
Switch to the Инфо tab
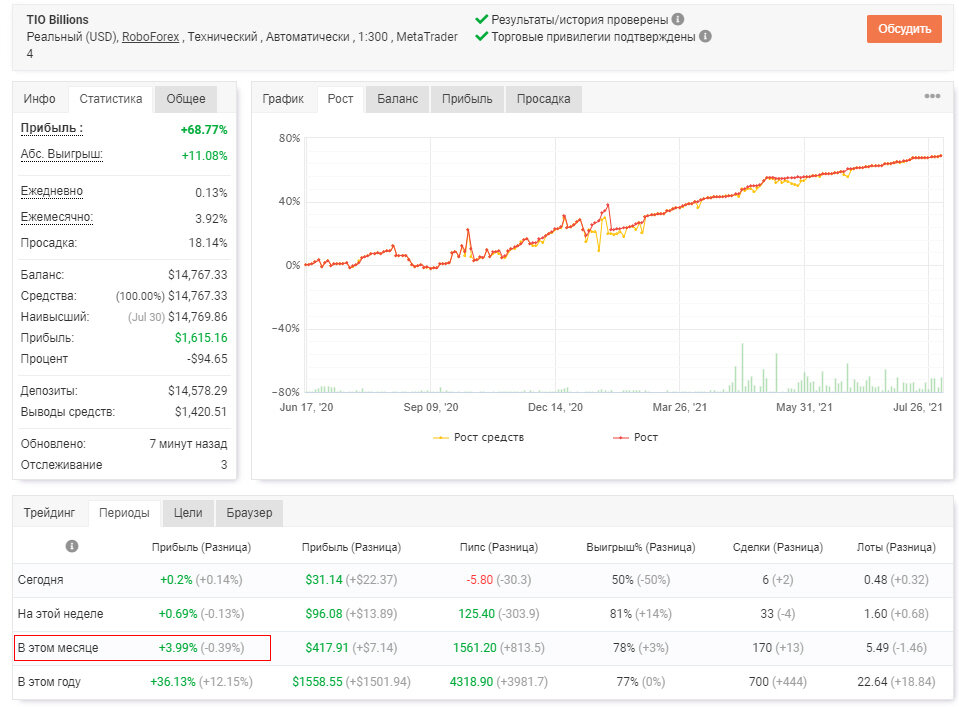click(39, 98)
